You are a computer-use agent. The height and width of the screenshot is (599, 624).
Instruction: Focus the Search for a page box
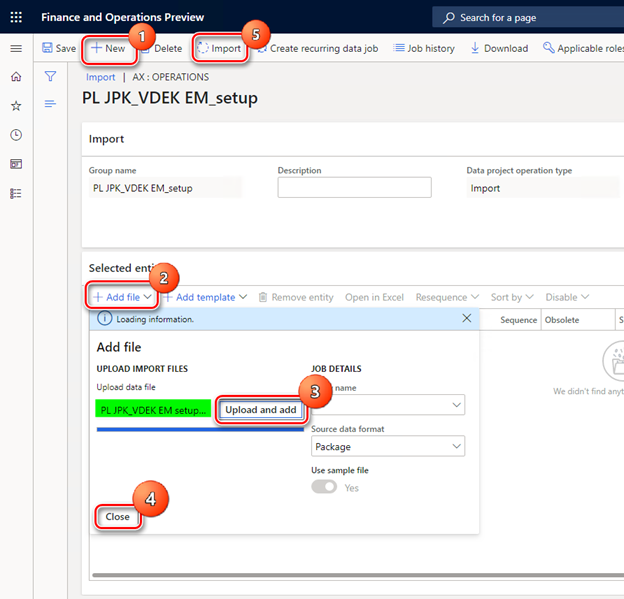point(528,18)
